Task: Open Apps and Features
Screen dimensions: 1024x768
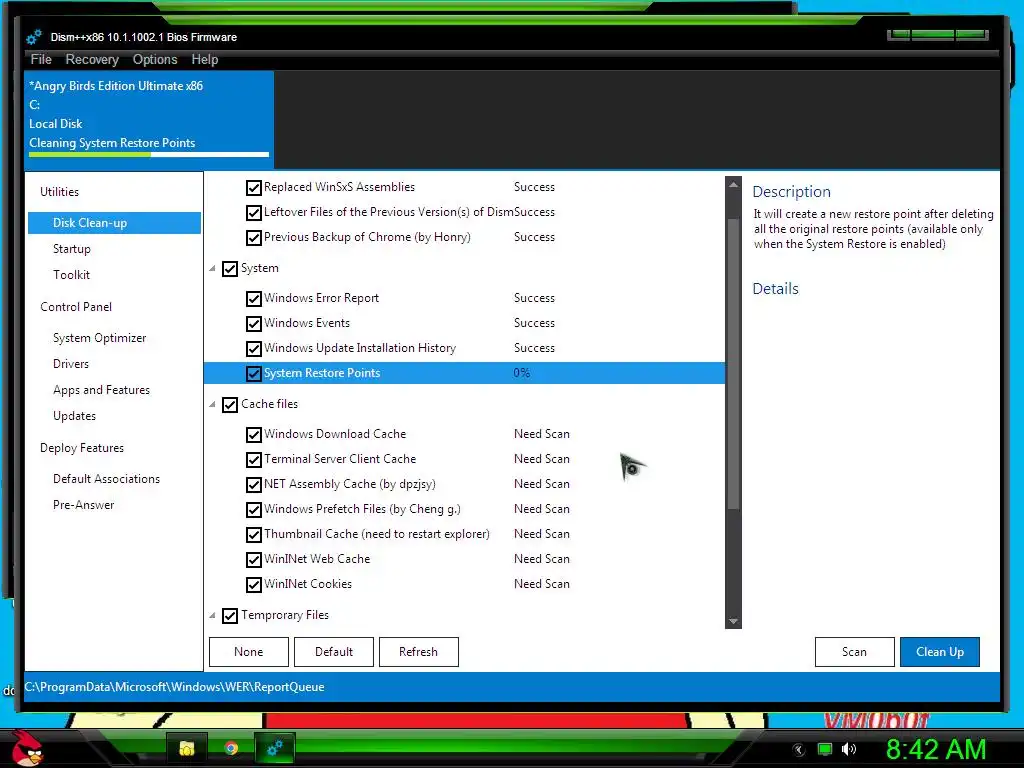Action: click(101, 390)
